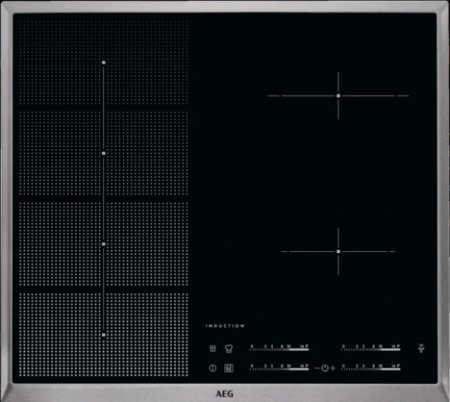Tap the timer plus symbol
This screenshot has width=450, height=402.
pos(333,368)
